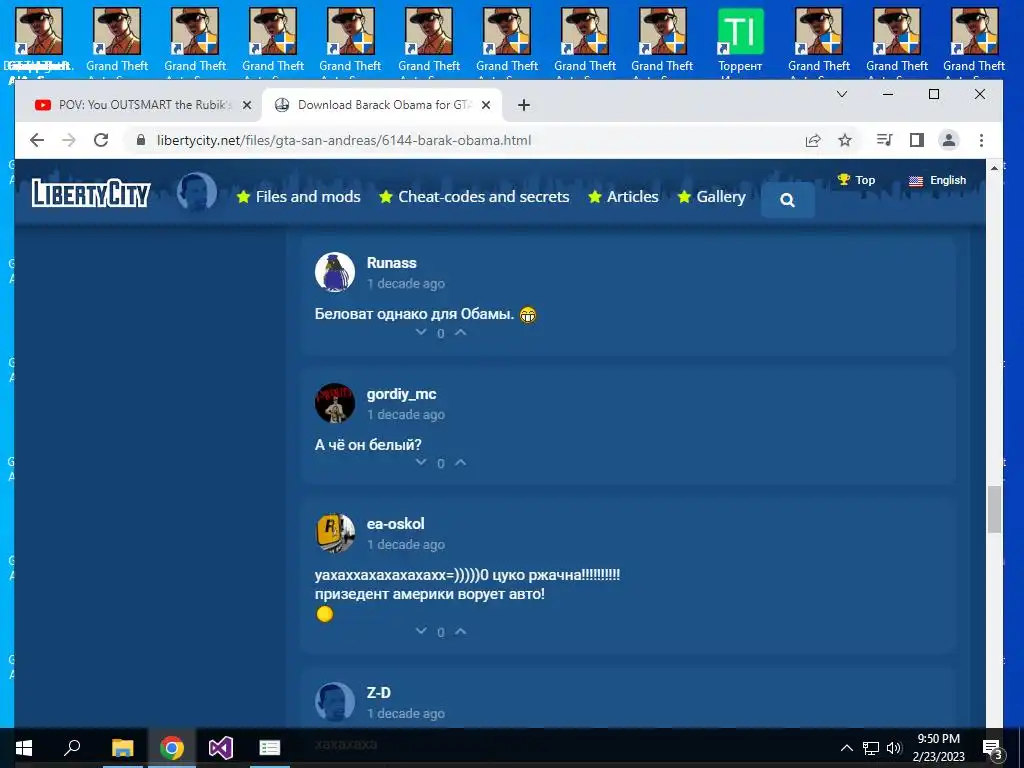This screenshot has height=768, width=1024.
Task: Upvote gordiy_mc's comment
Action: [460, 462]
